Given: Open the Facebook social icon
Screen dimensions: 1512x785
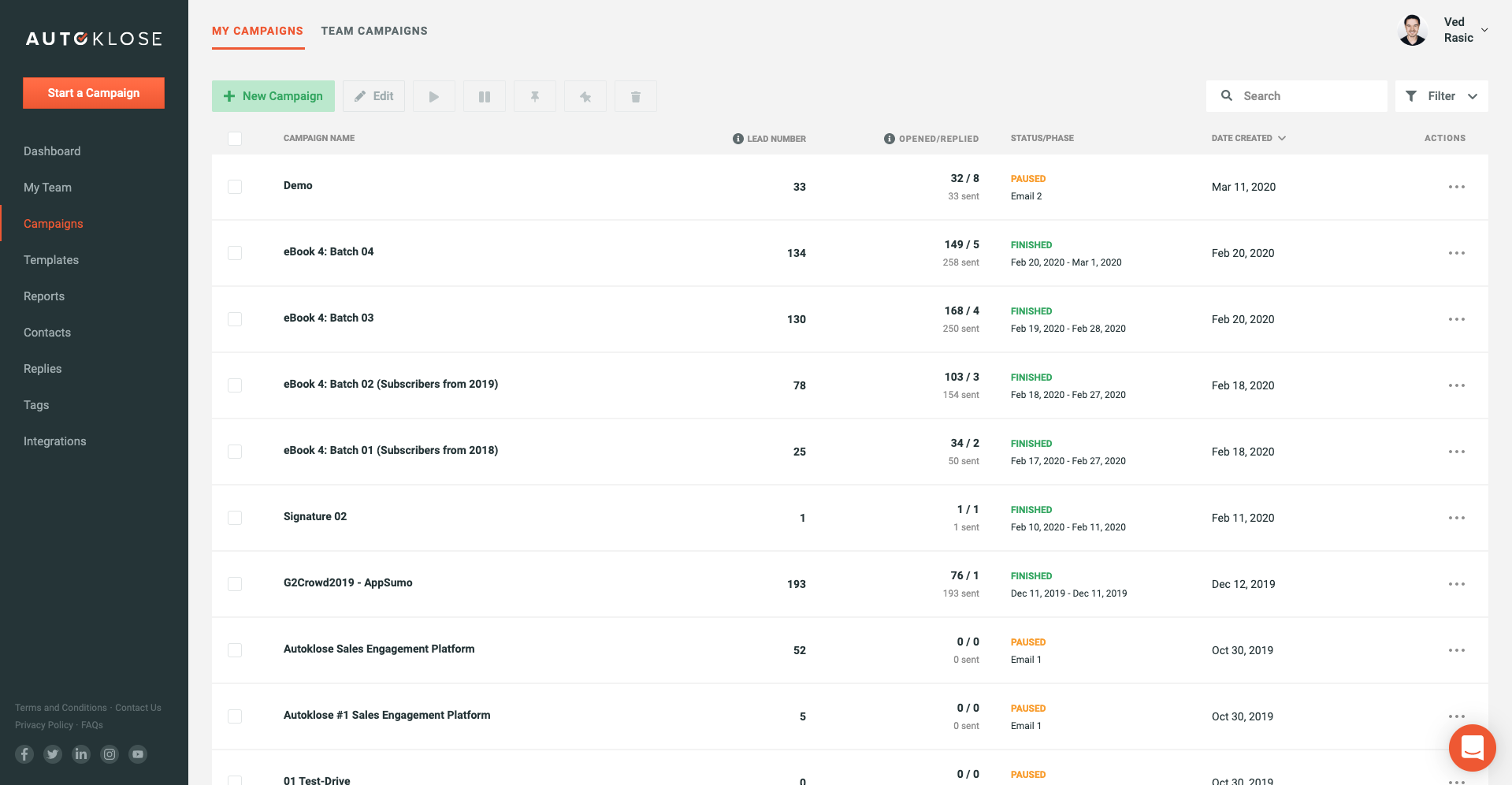Looking at the screenshot, I should point(24,754).
